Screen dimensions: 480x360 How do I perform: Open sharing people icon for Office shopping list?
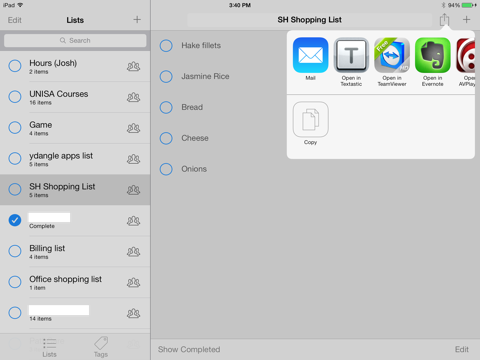[133, 283]
